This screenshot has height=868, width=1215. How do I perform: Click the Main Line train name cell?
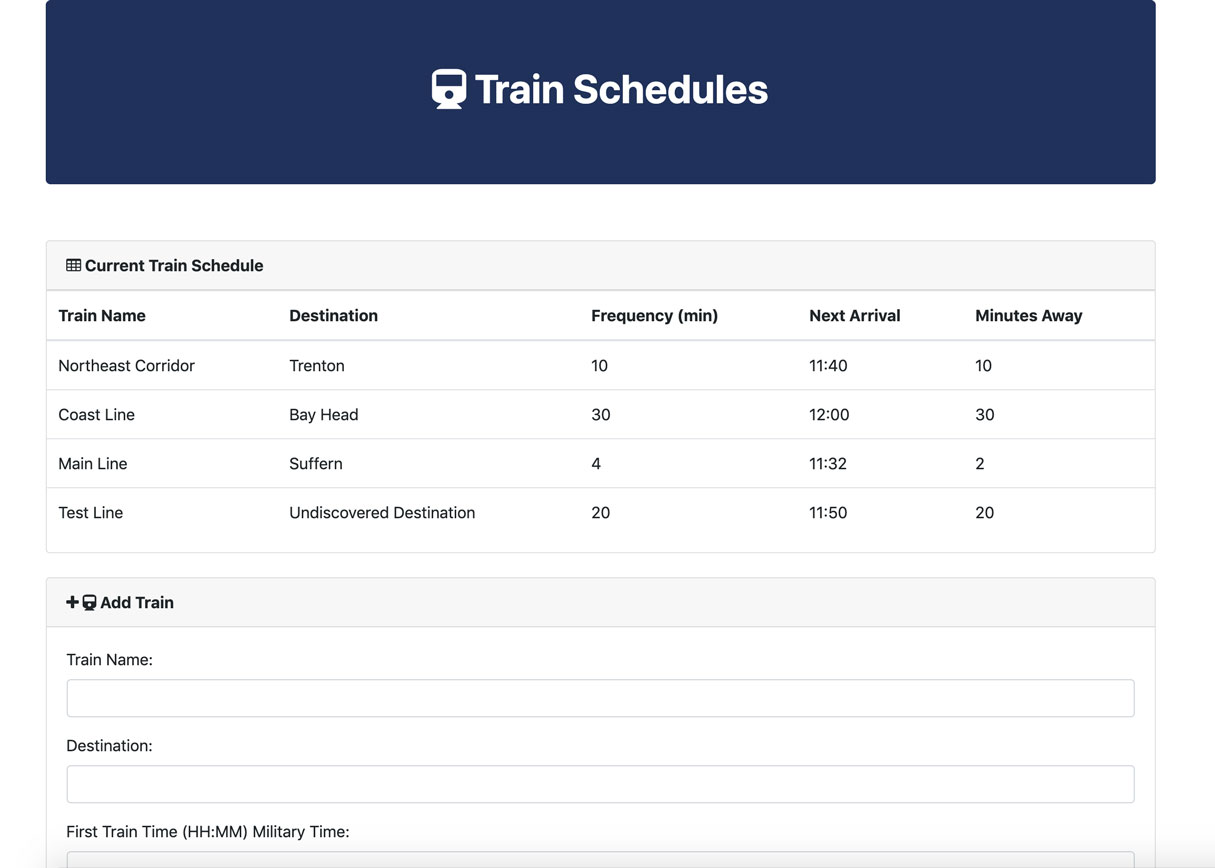[x=93, y=463]
